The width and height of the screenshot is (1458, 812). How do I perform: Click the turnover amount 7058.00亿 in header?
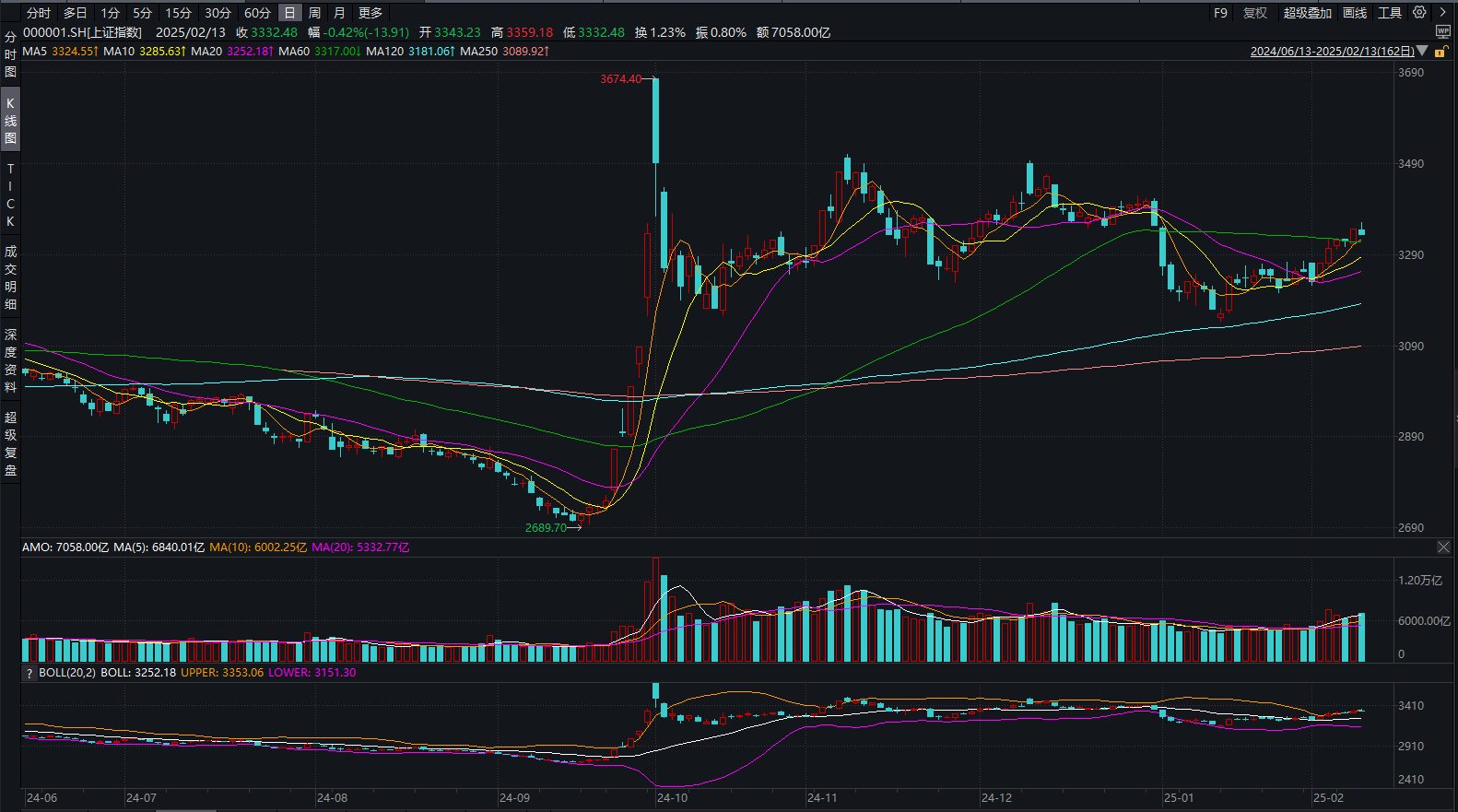[x=801, y=32]
